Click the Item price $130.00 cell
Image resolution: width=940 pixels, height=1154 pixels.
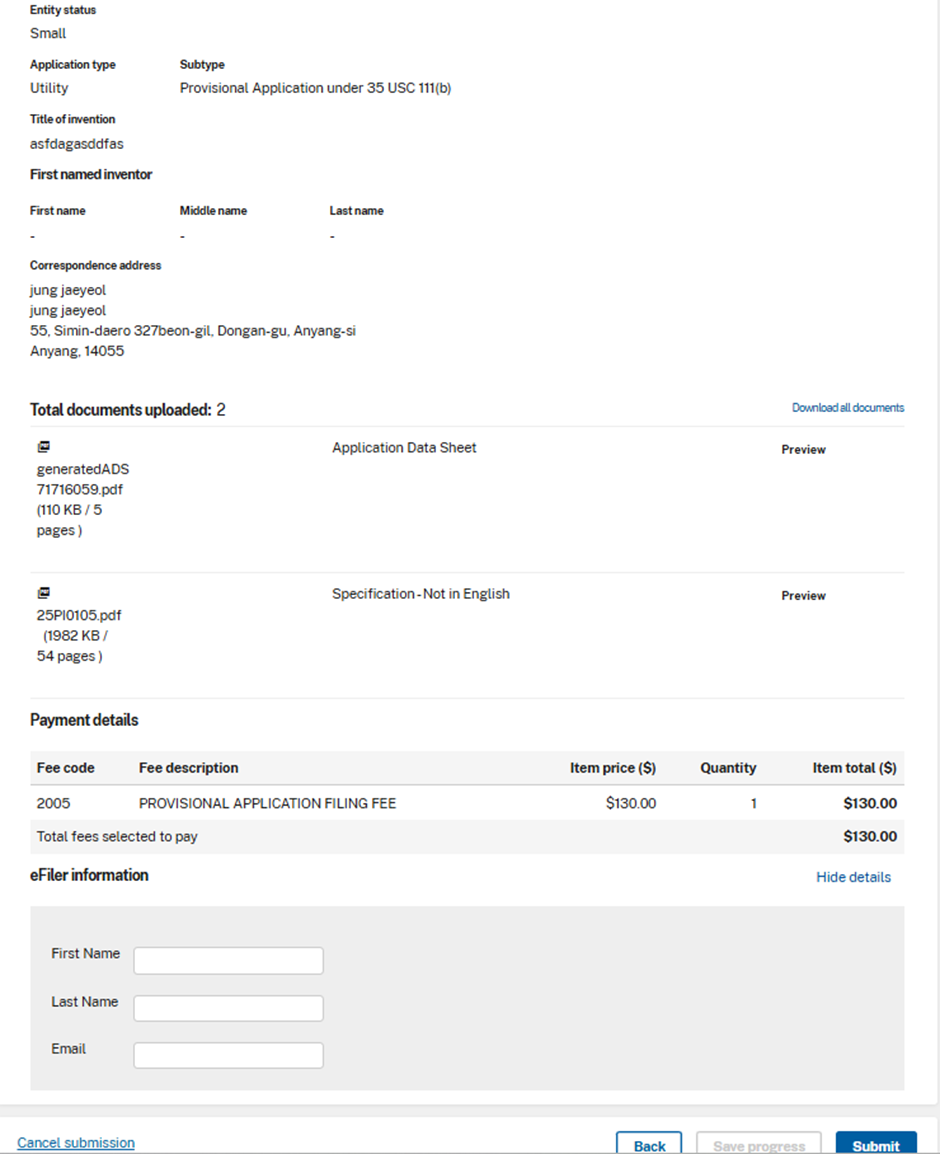[x=631, y=803]
